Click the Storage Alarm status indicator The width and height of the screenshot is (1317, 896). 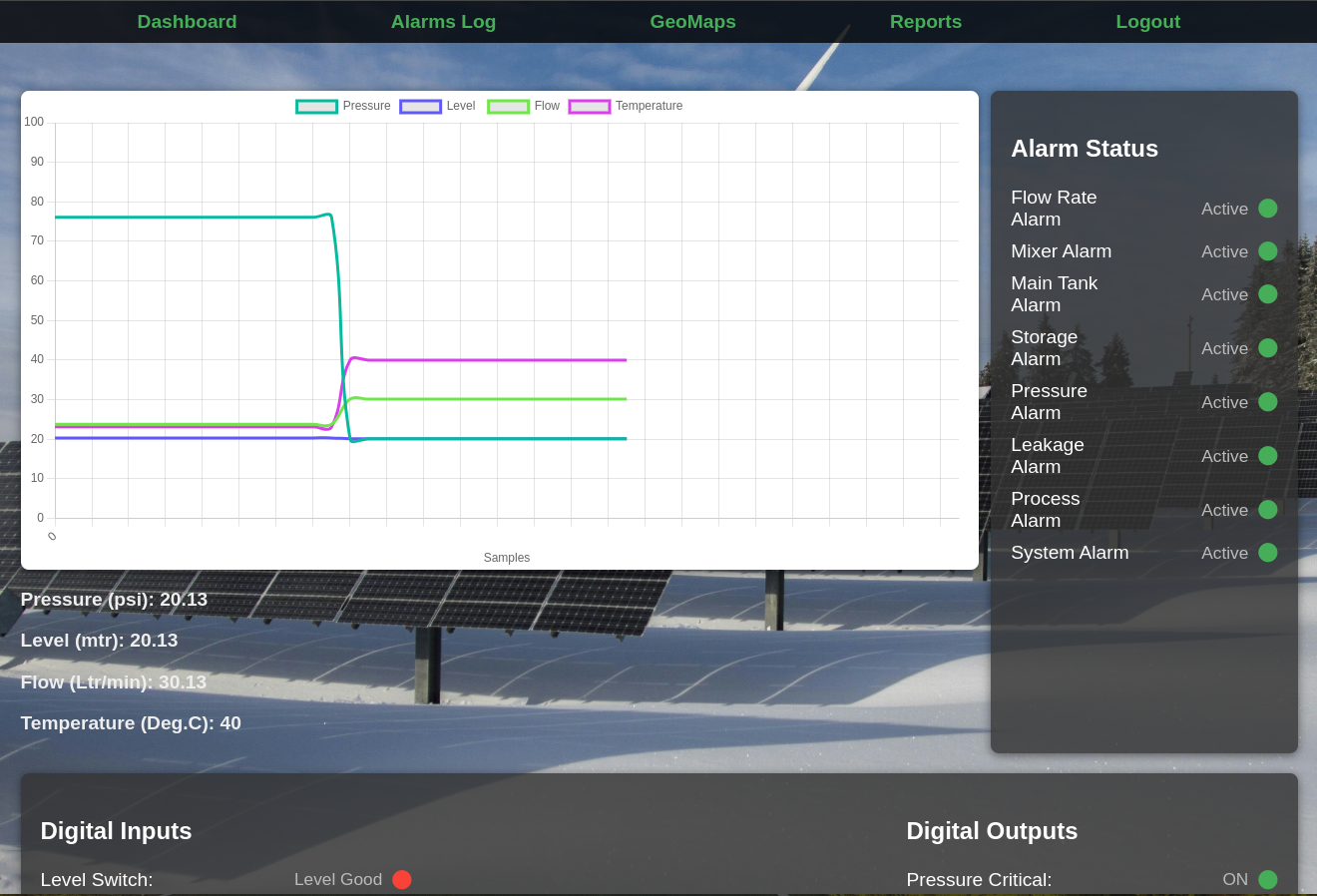coord(1268,348)
